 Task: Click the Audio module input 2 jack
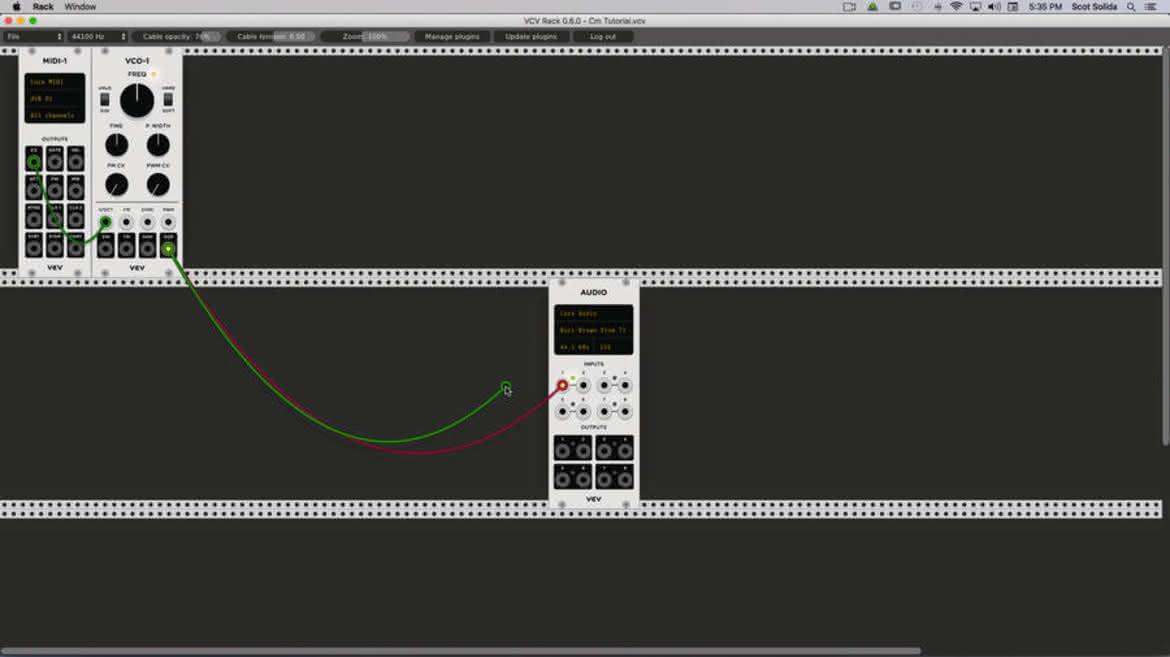click(x=584, y=385)
